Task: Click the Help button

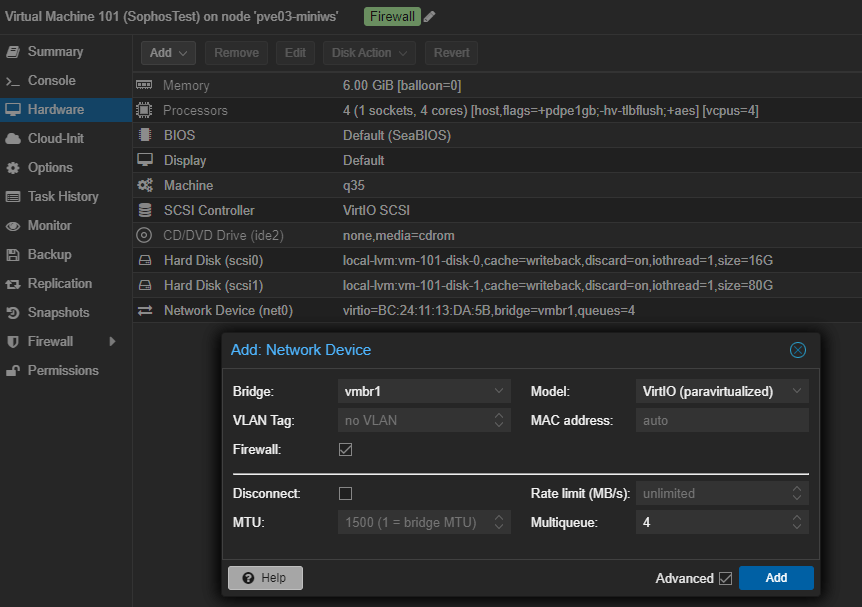Action: point(266,578)
